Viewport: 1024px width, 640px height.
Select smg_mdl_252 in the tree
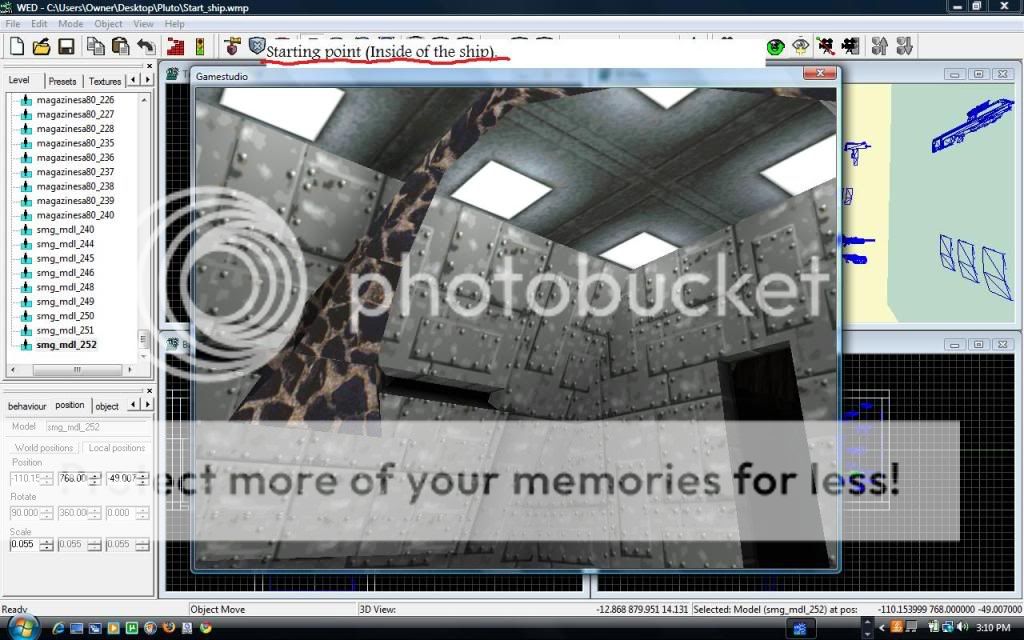point(67,345)
